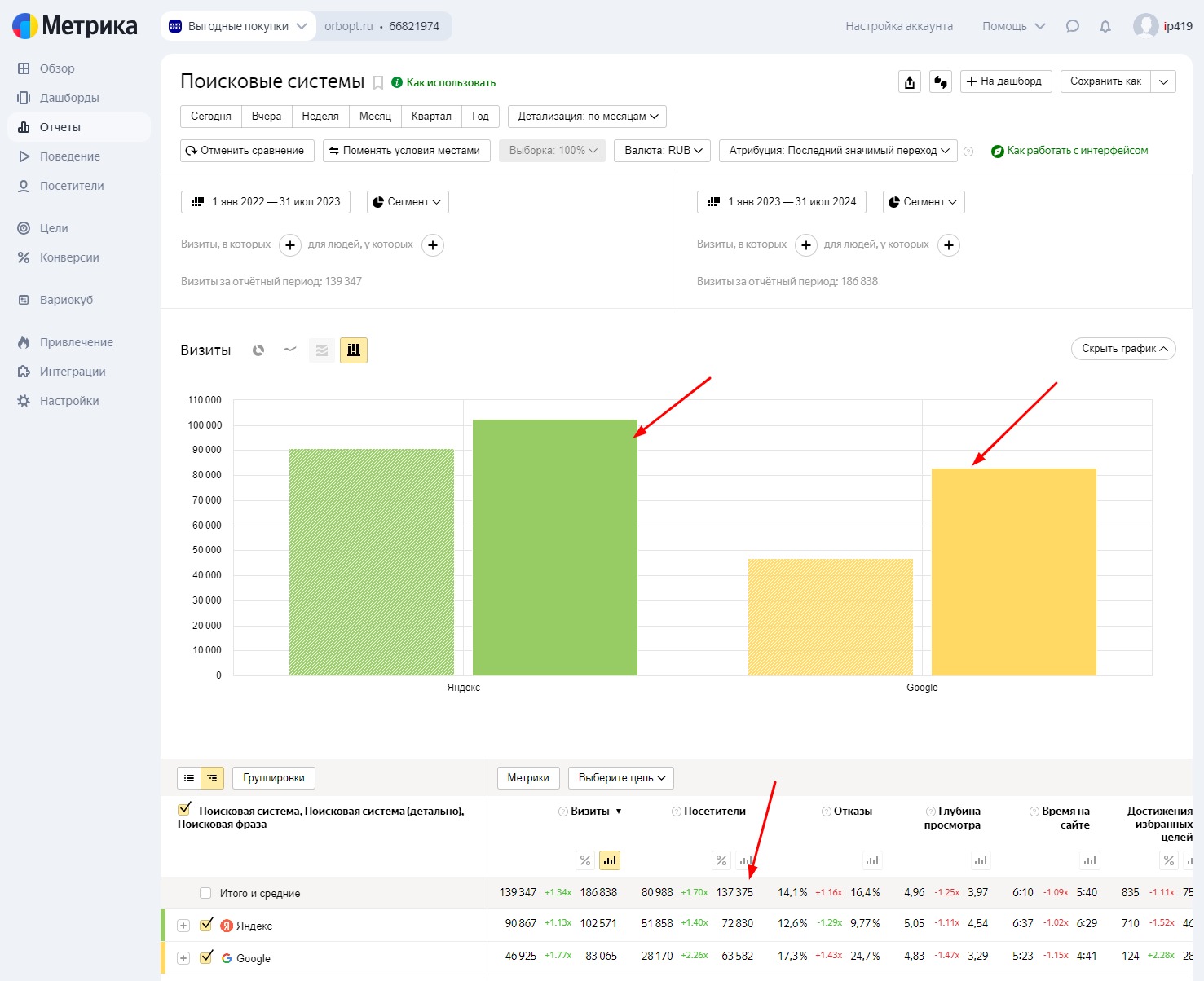The width and height of the screenshot is (1204, 981).
Task: Open the notifications bell
Action: coord(1105,26)
